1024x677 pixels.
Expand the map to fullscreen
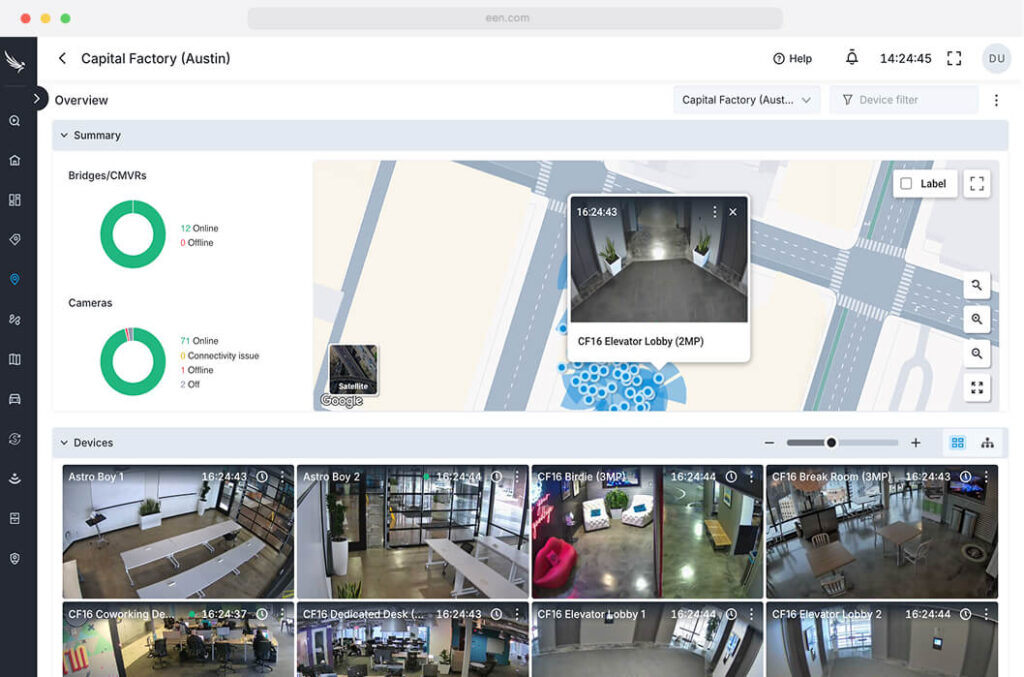click(x=977, y=183)
